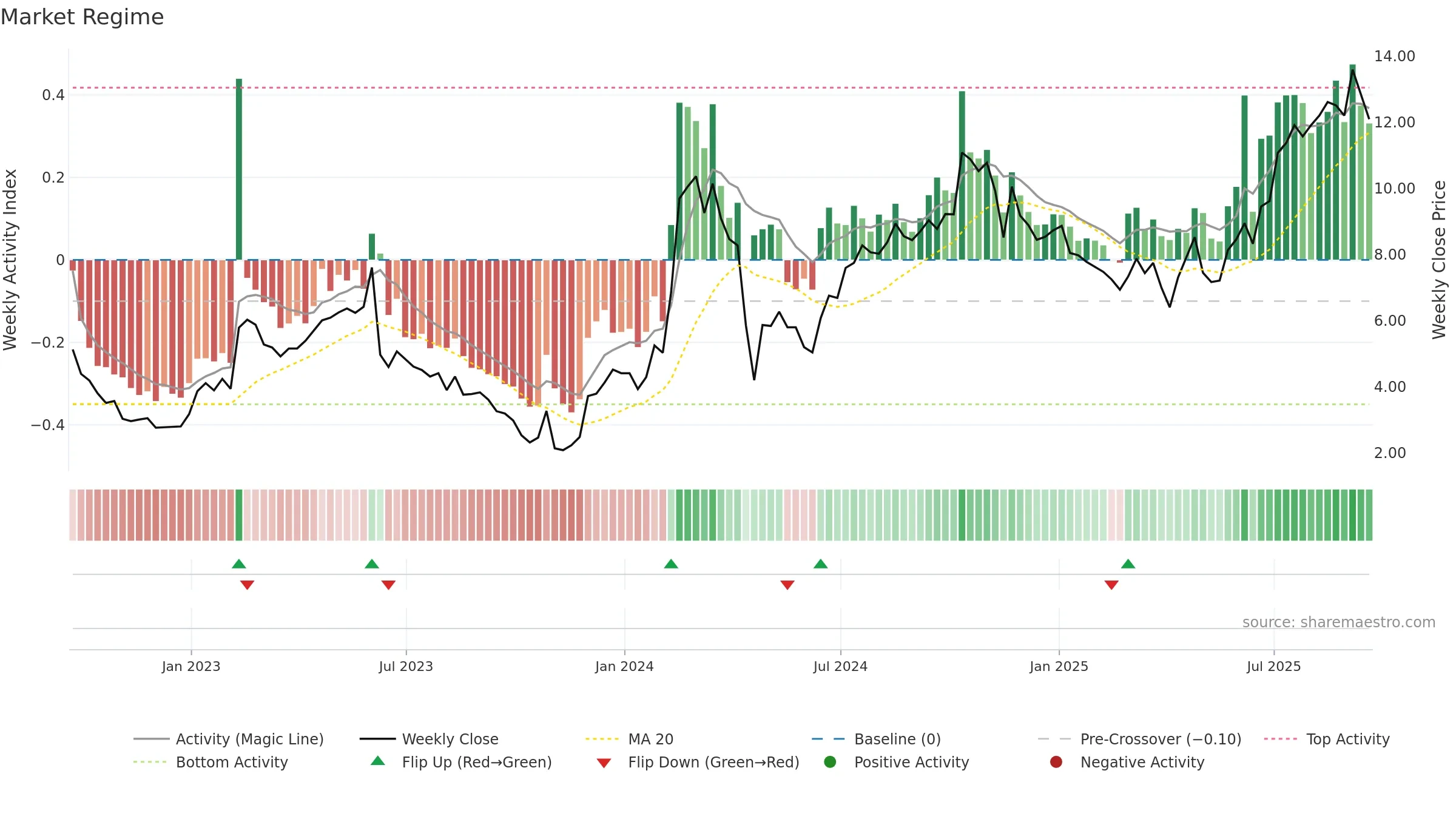
Task: Click the 8.00 price axis value
Action: [1390, 255]
